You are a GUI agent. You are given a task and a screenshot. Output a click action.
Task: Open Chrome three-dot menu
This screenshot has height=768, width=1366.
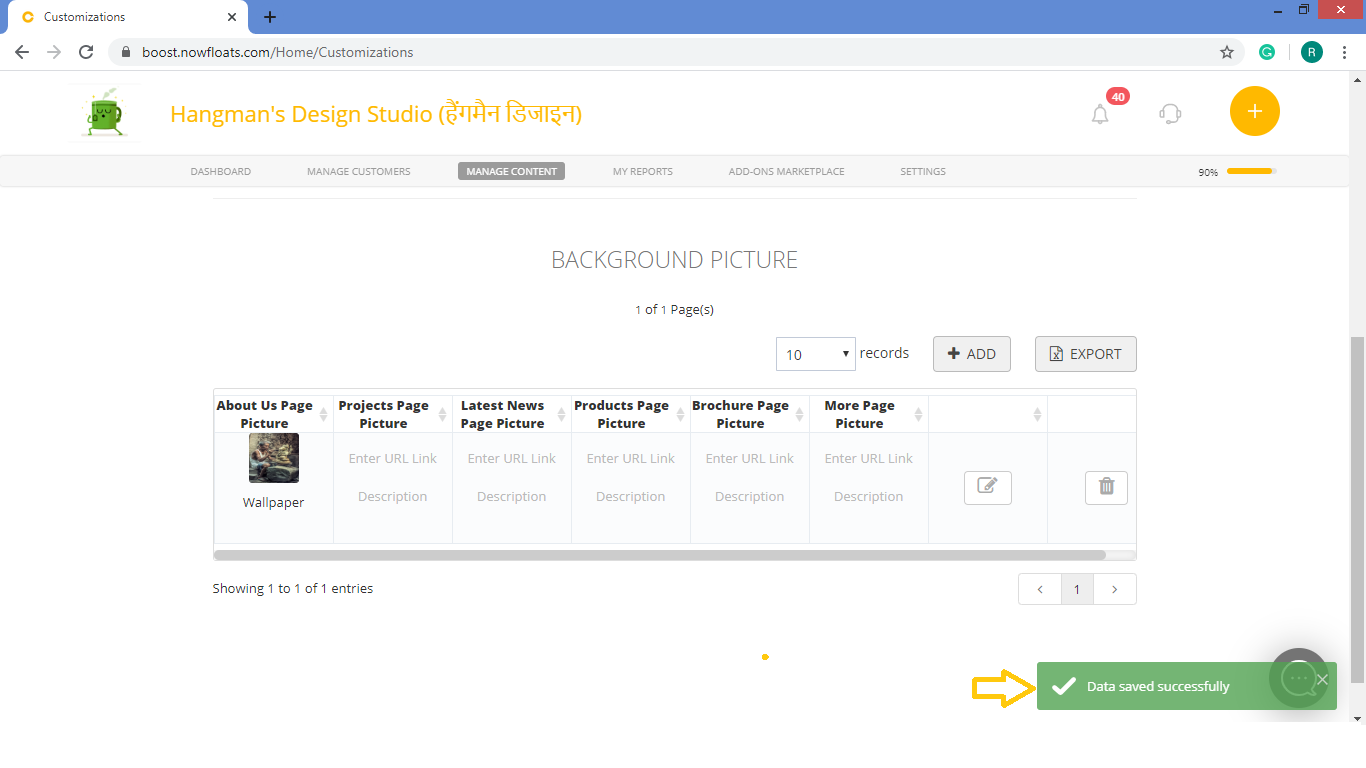coord(1345,52)
